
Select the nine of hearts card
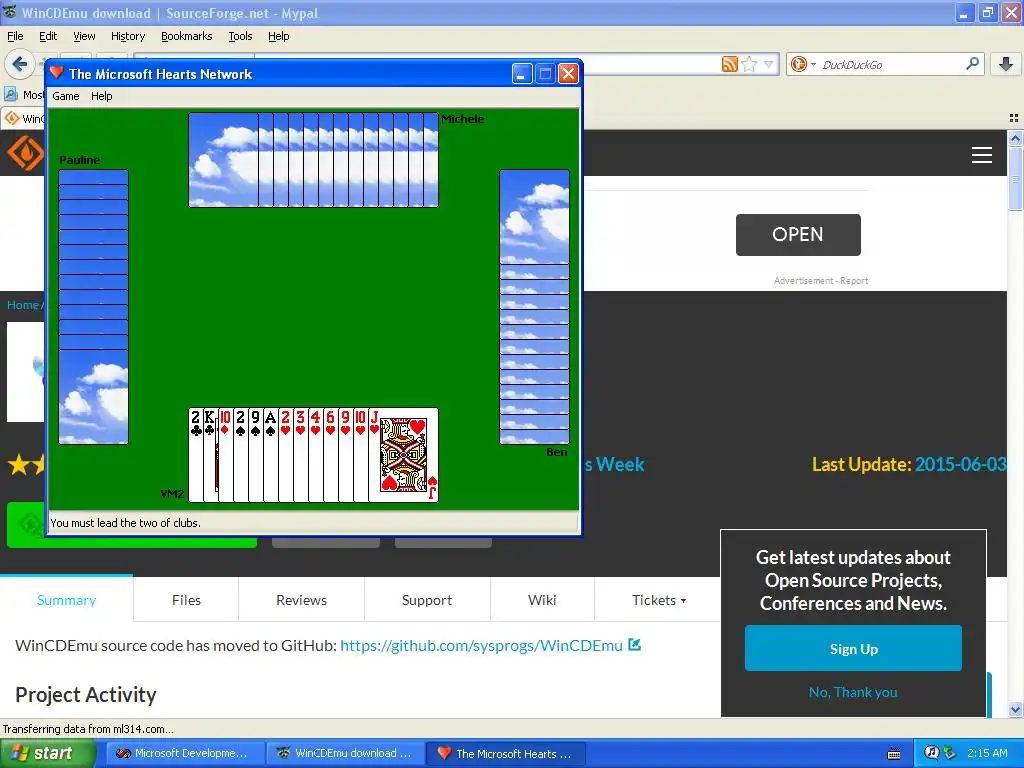(x=345, y=455)
